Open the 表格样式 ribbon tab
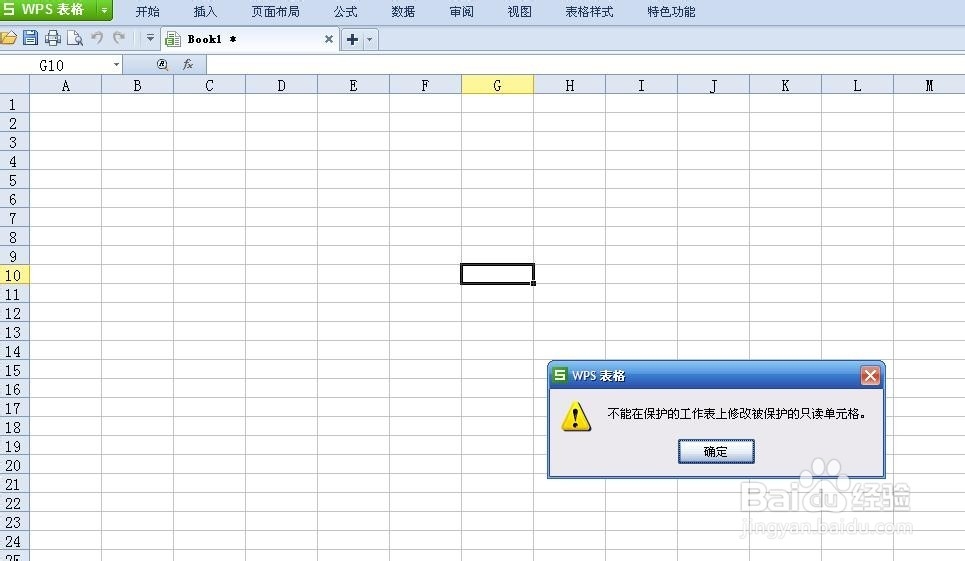 590,12
